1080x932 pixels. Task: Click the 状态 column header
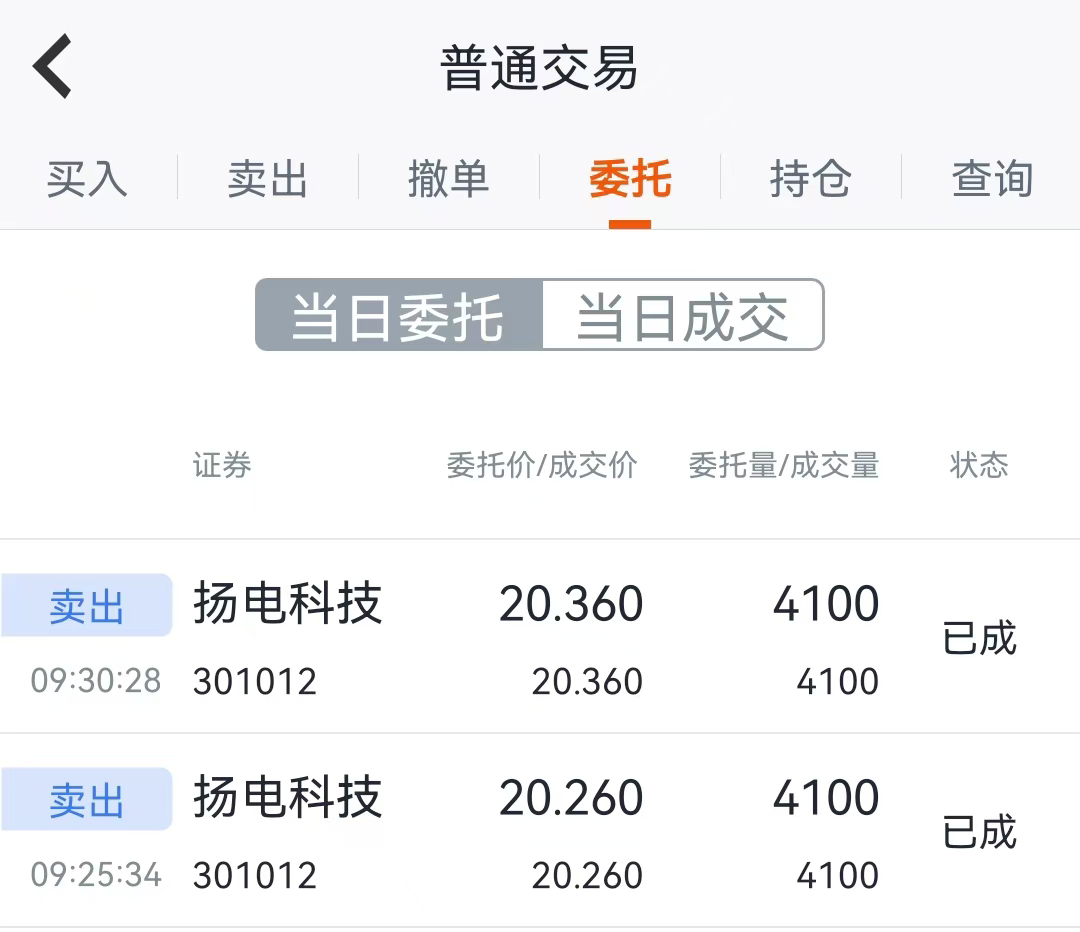[979, 465]
